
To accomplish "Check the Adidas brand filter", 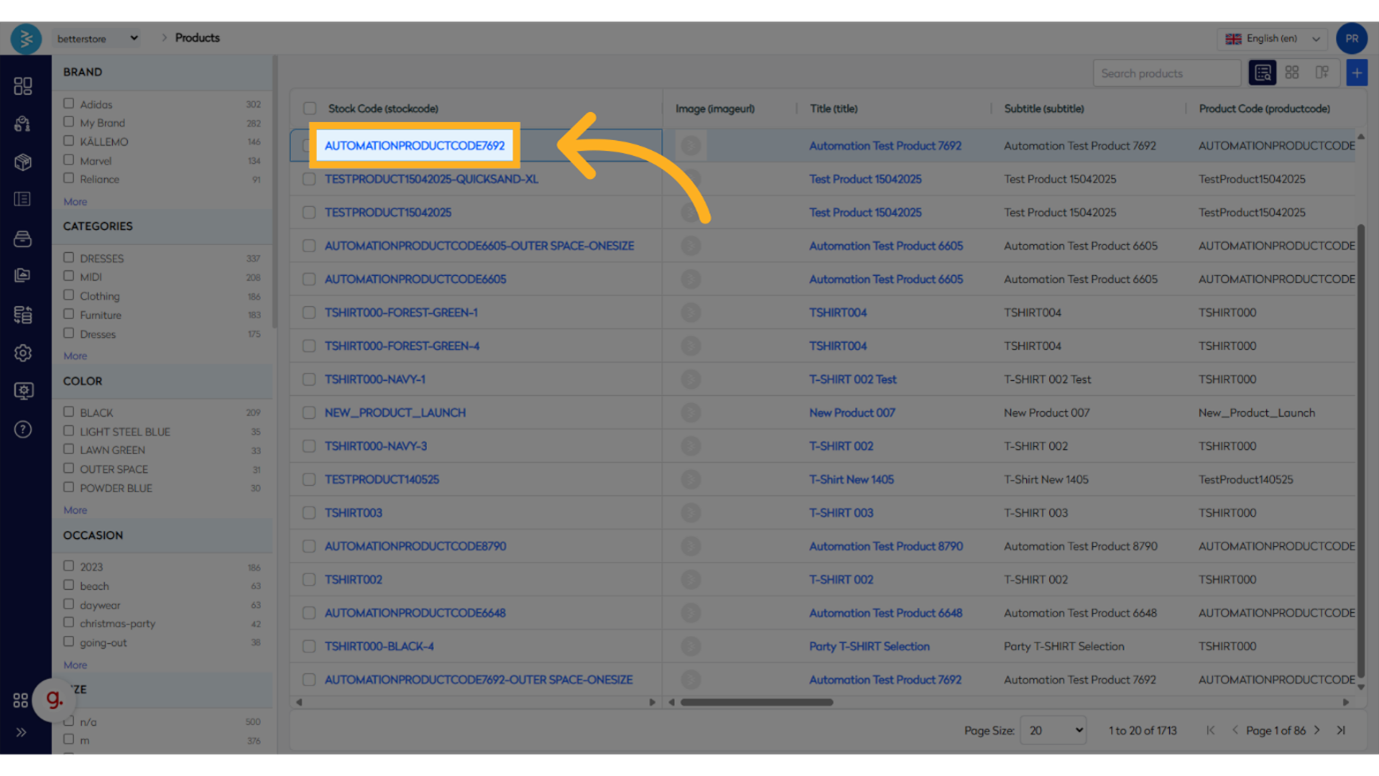I will tap(69, 104).
